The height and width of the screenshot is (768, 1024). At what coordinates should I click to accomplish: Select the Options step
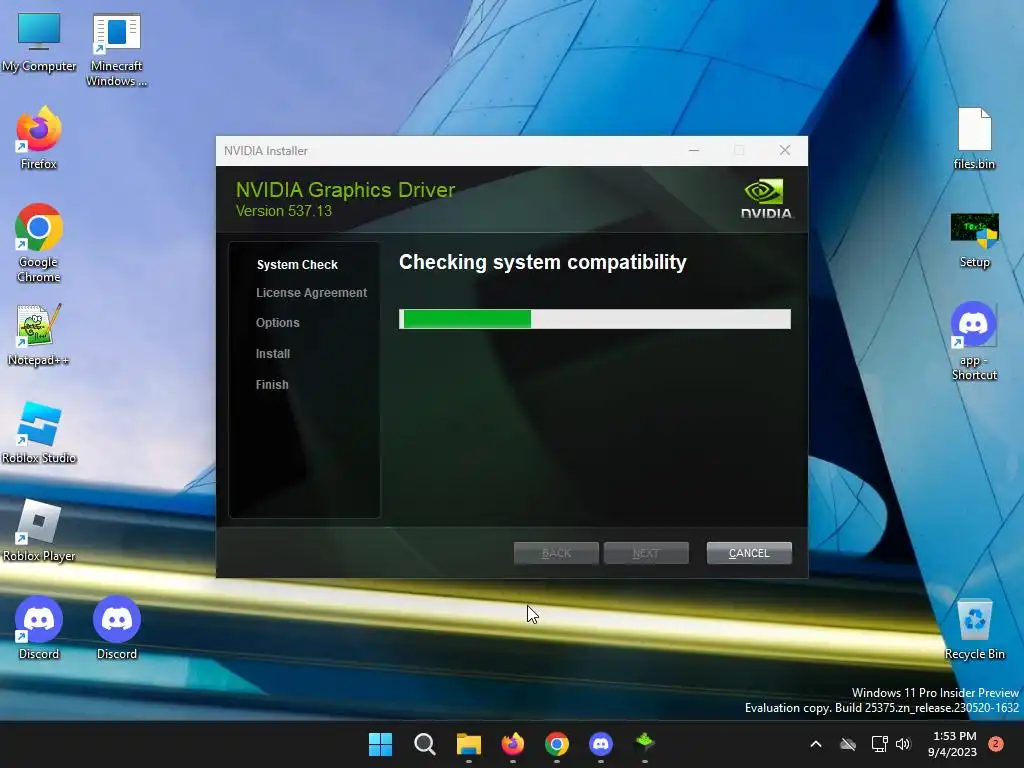tap(278, 323)
